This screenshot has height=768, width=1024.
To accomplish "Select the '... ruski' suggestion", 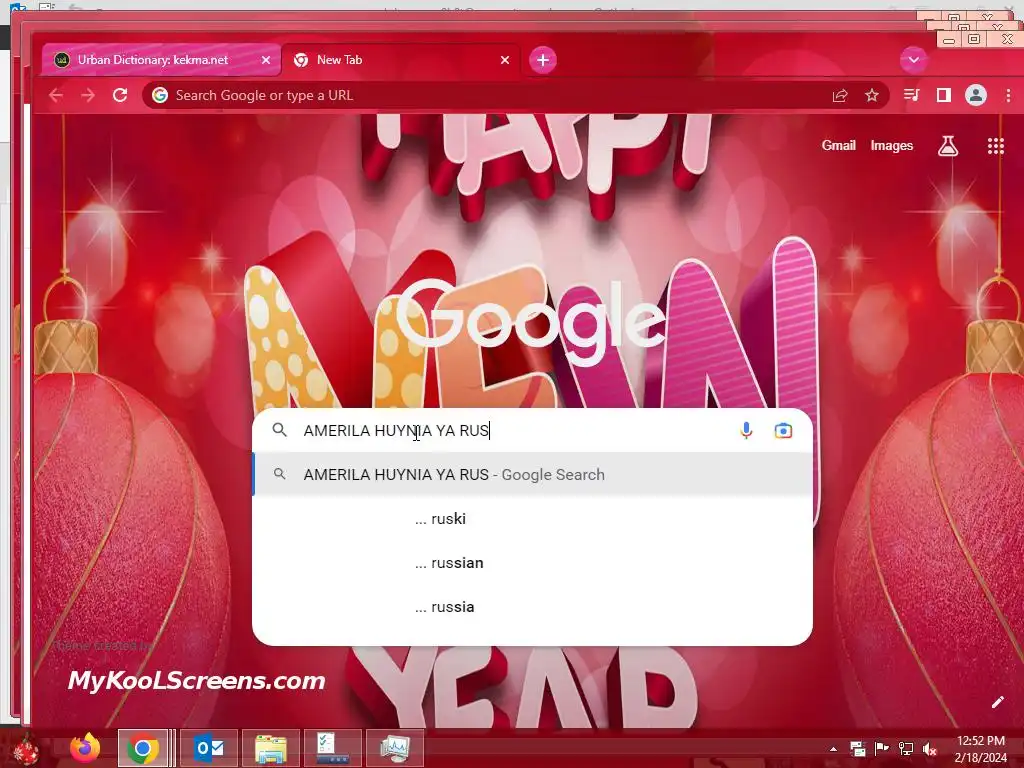I will [532, 519].
